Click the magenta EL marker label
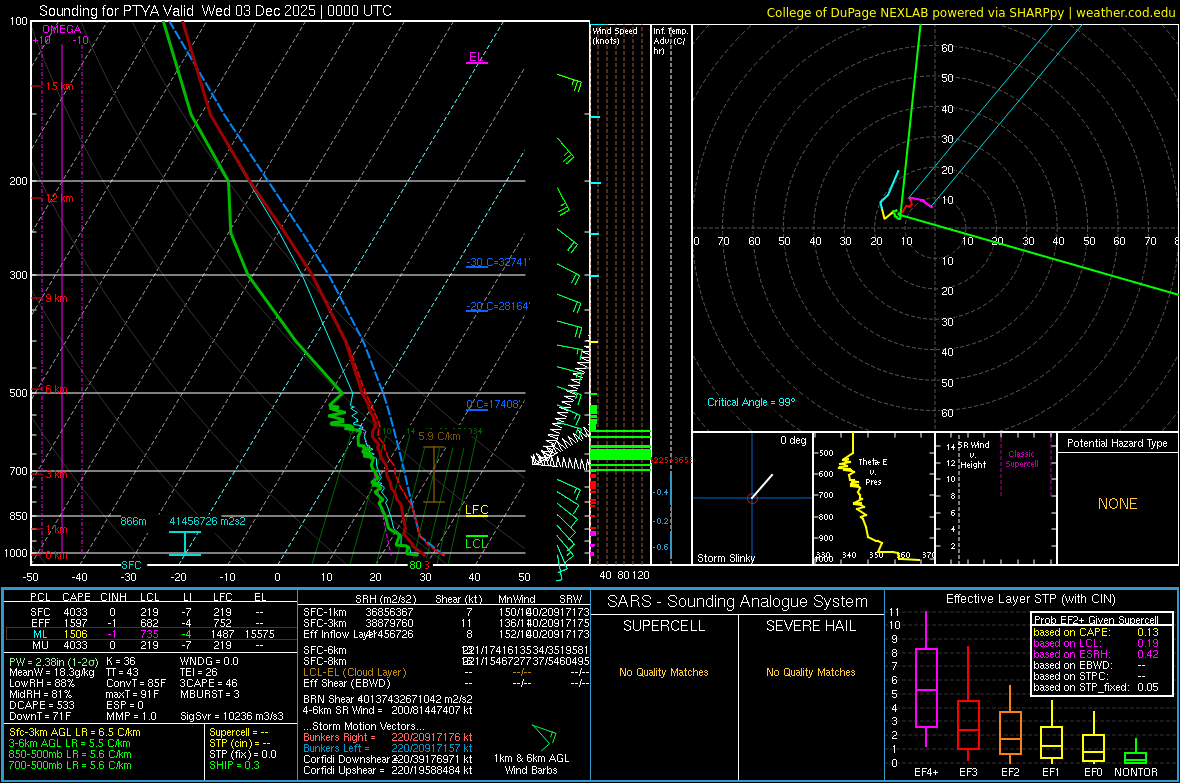1180x783 pixels. click(476, 56)
